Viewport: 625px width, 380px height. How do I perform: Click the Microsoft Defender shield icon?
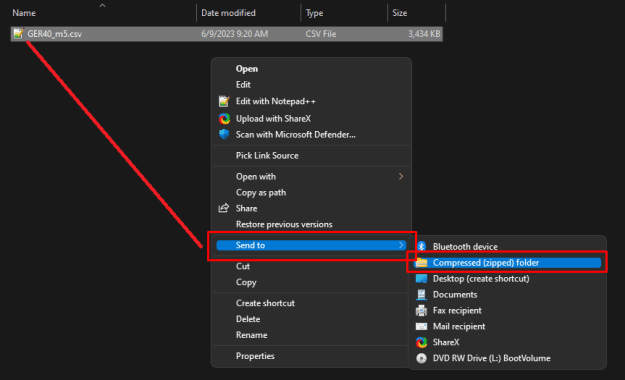[224, 134]
